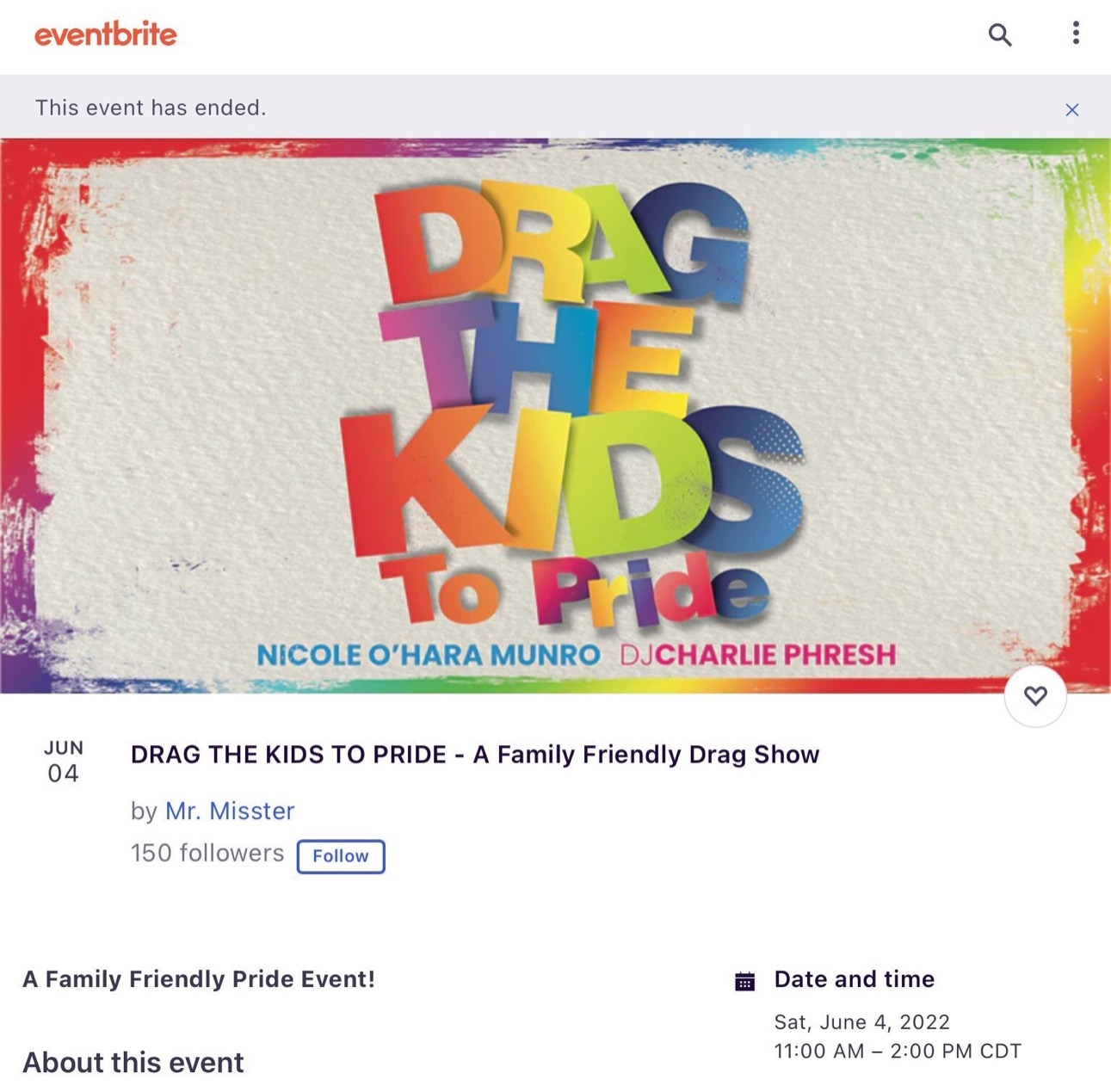Click the 'Date and time' heading

[854, 979]
